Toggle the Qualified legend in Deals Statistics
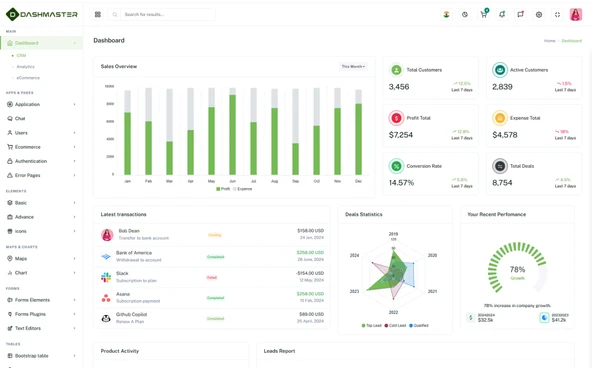Viewport: 592px width, 368px height. click(x=419, y=325)
